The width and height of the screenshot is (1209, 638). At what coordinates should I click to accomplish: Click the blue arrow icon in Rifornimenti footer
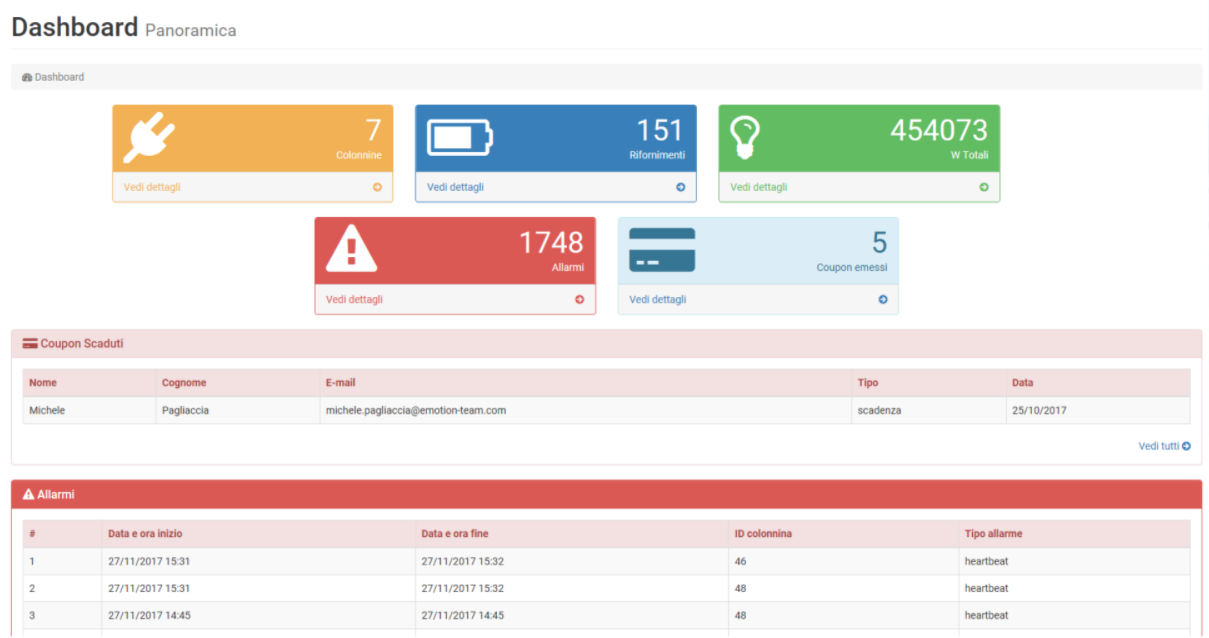pyautogui.click(x=680, y=187)
